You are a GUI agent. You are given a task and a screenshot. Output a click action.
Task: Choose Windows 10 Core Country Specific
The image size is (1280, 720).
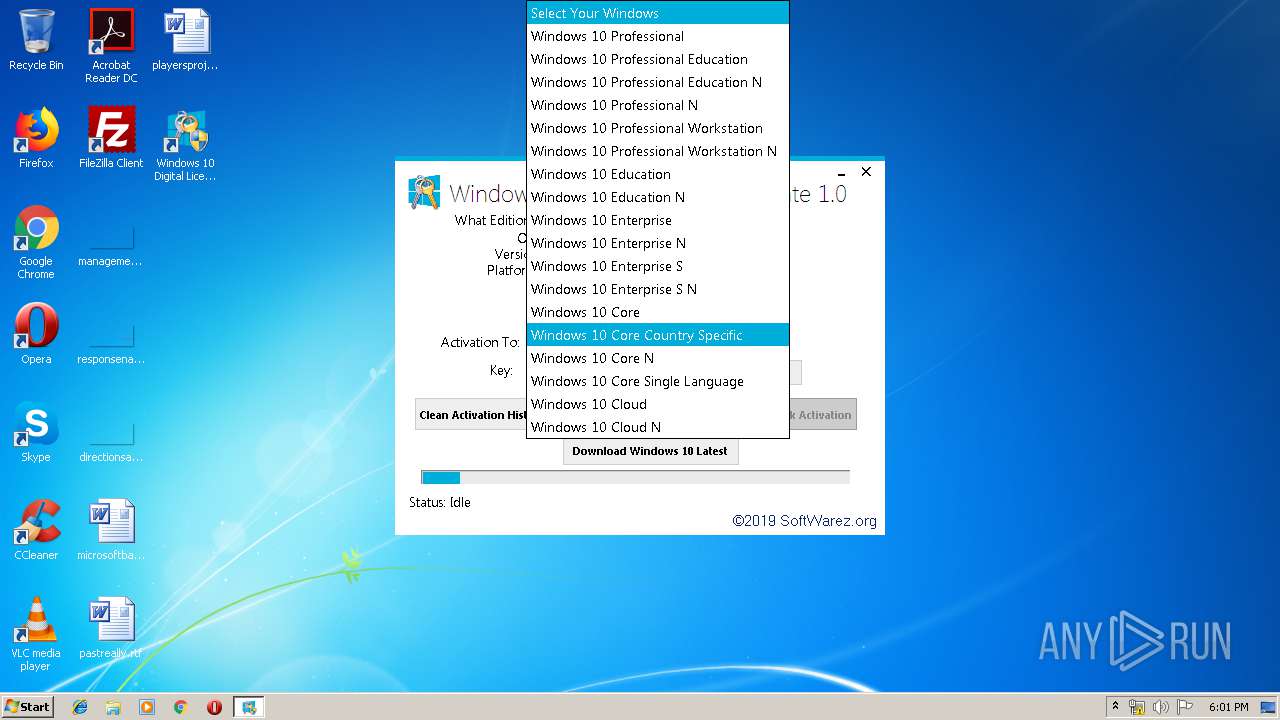coord(658,335)
